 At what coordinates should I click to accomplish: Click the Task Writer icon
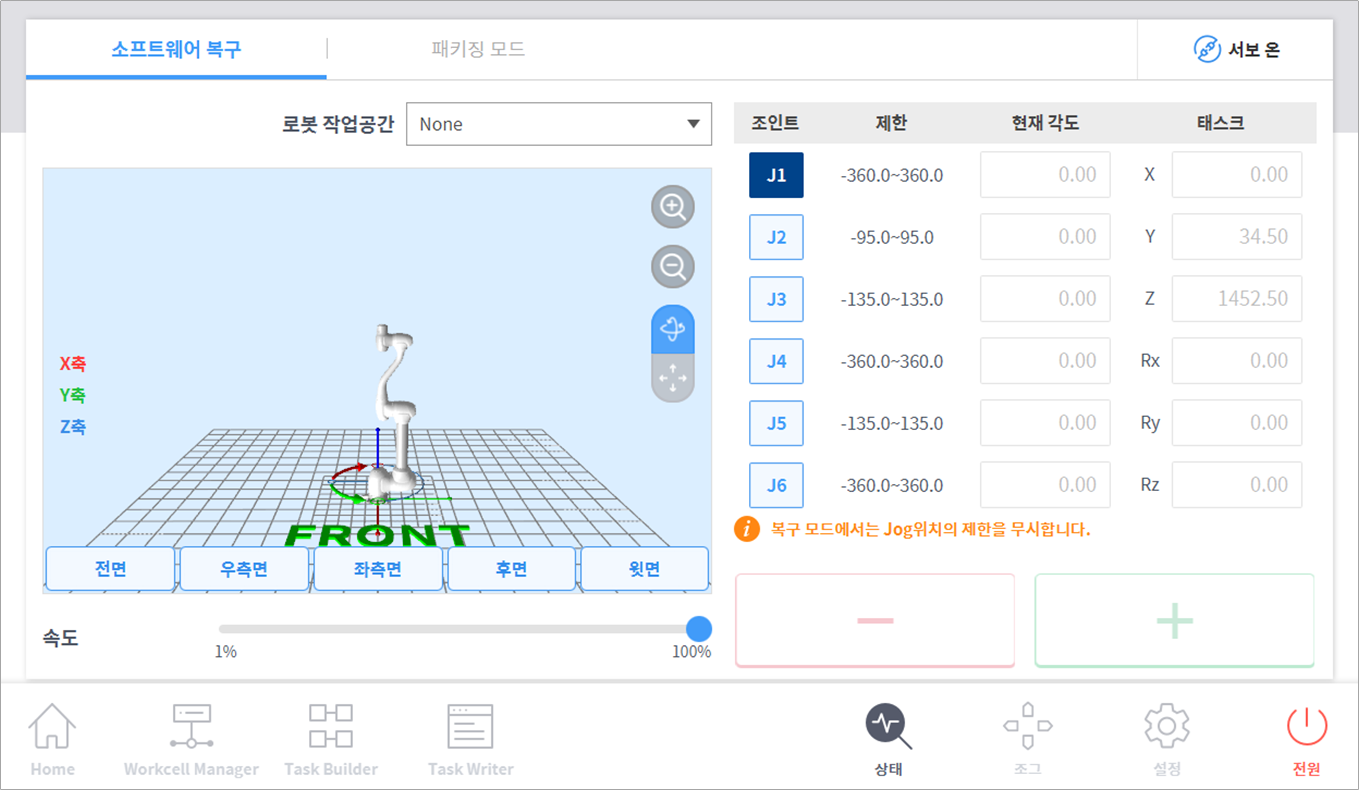coord(469,735)
